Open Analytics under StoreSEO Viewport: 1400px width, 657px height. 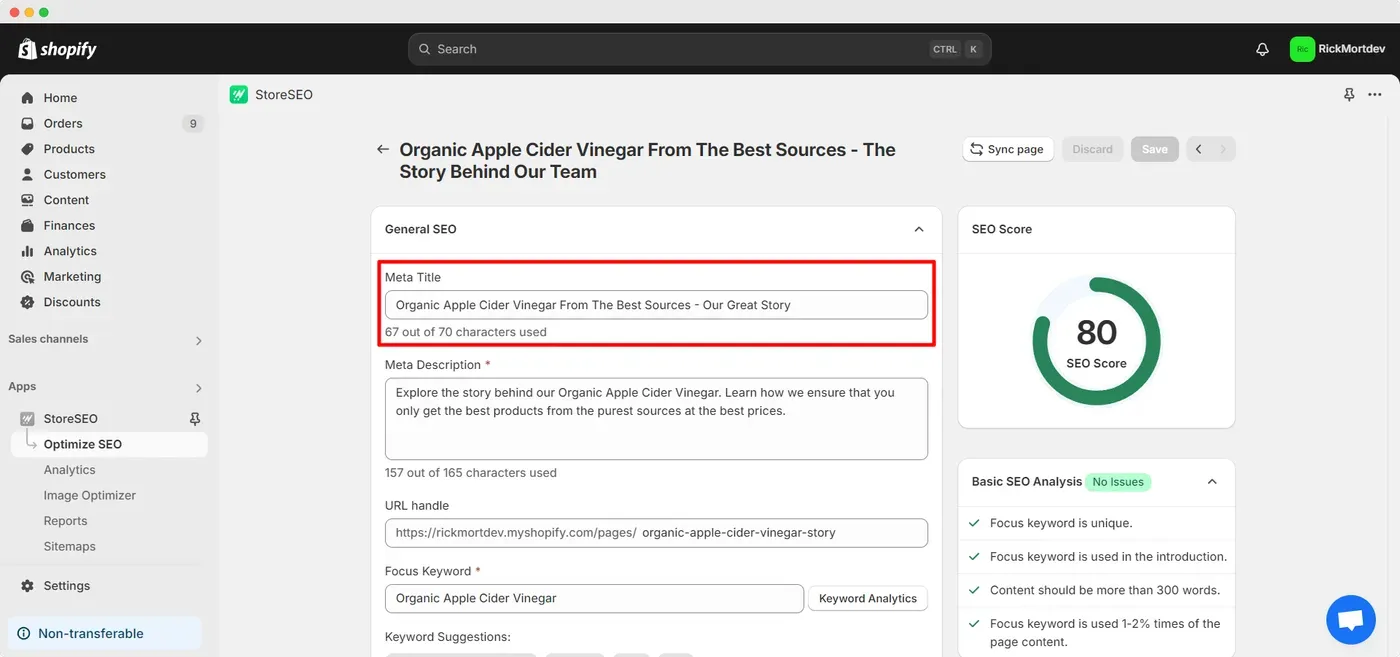[69, 470]
